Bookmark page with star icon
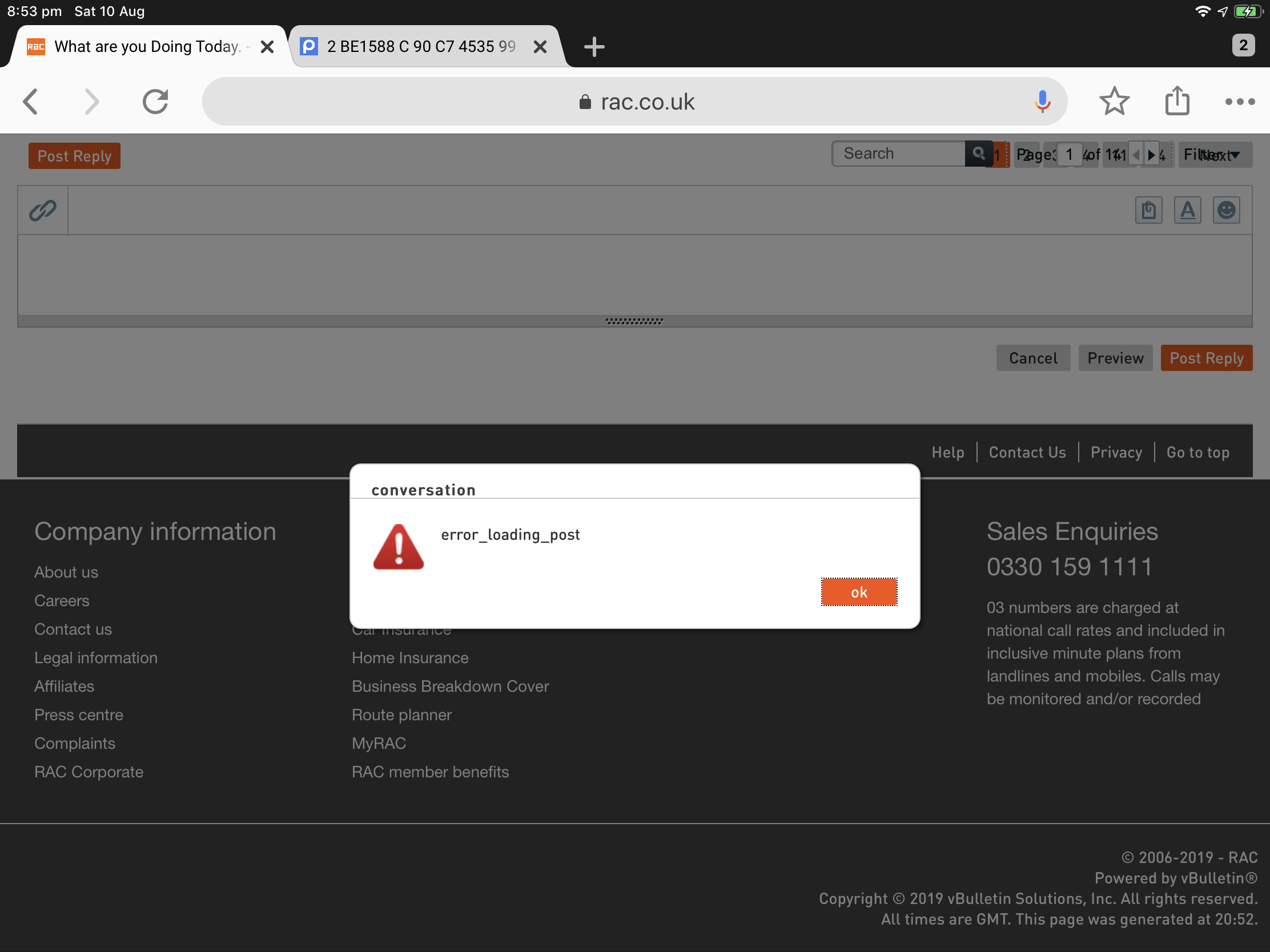This screenshot has height=952, width=1270. click(x=1114, y=102)
